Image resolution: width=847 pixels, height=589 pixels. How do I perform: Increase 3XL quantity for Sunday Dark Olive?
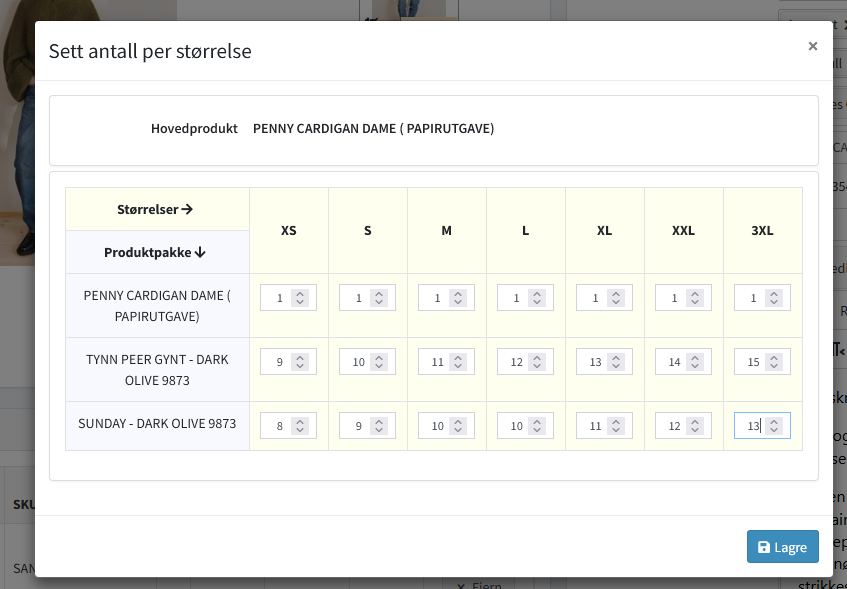coord(773,421)
